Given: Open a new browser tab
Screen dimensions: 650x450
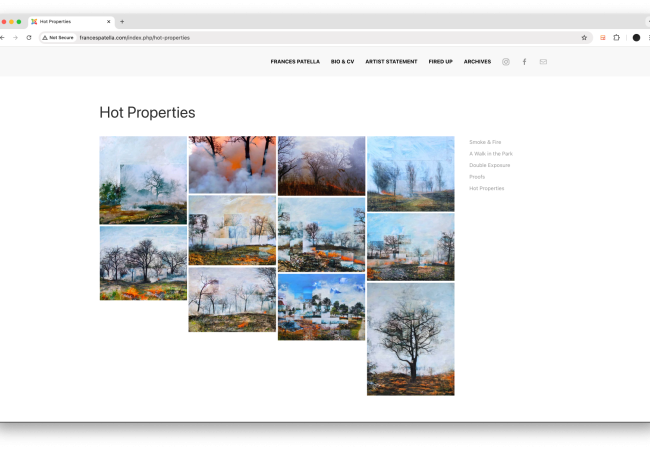Looking at the screenshot, I should tap(122, 21).
